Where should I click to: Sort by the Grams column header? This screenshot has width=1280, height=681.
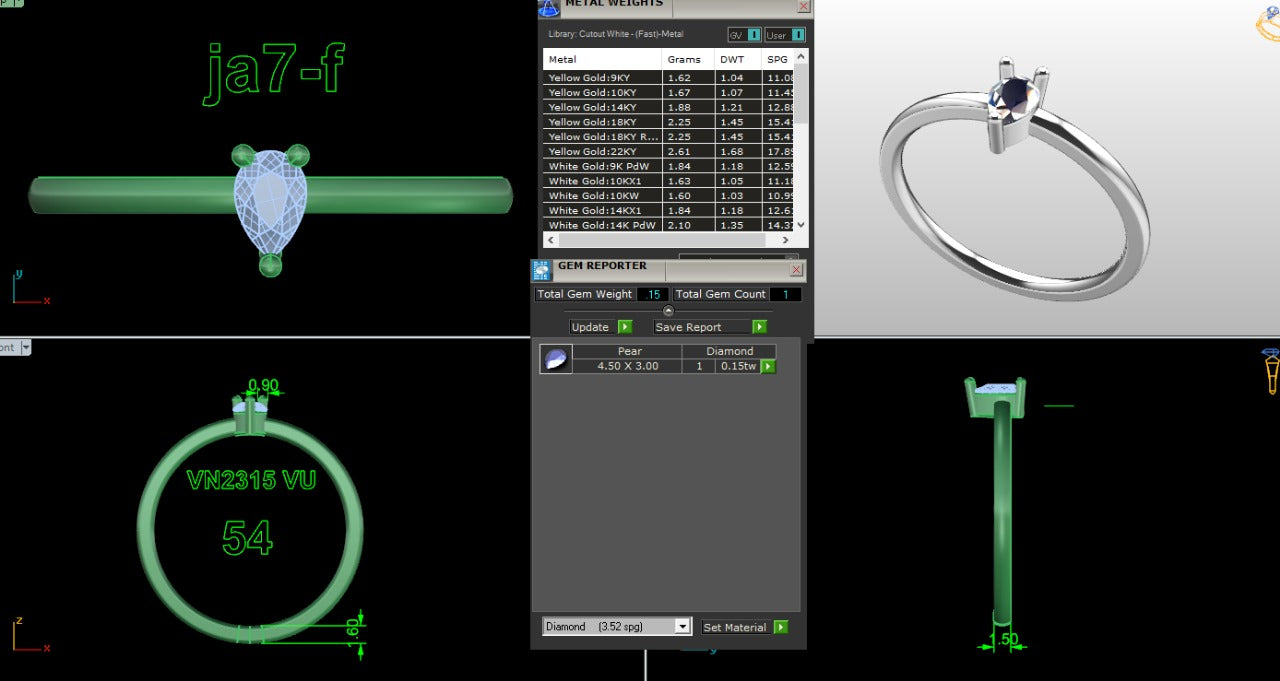[x=687, y=60]
